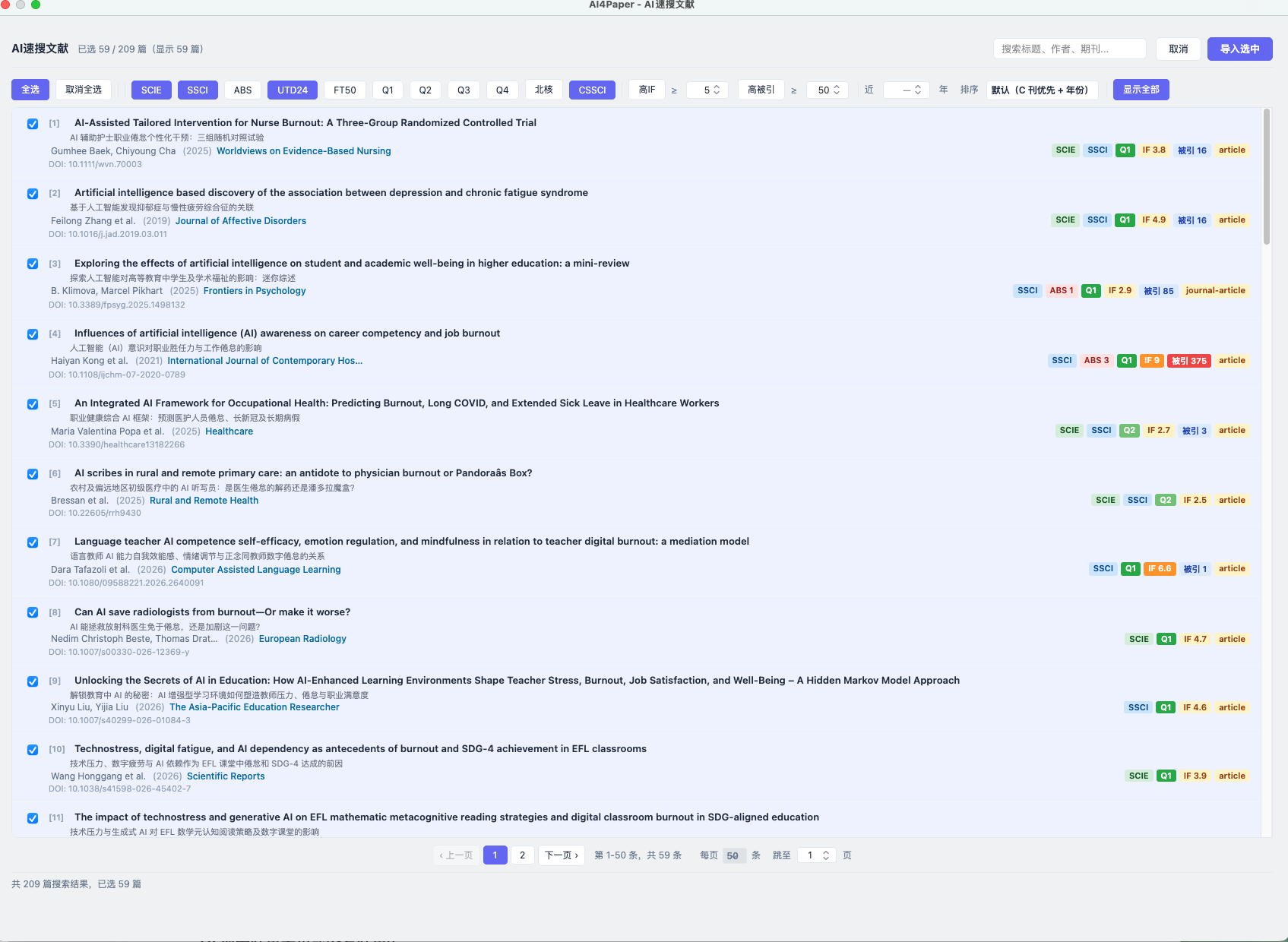Screen dimensions: 1288x942
Task: Uncheck paper 1 about Nurse Burnout
Action: coord(33,124)
